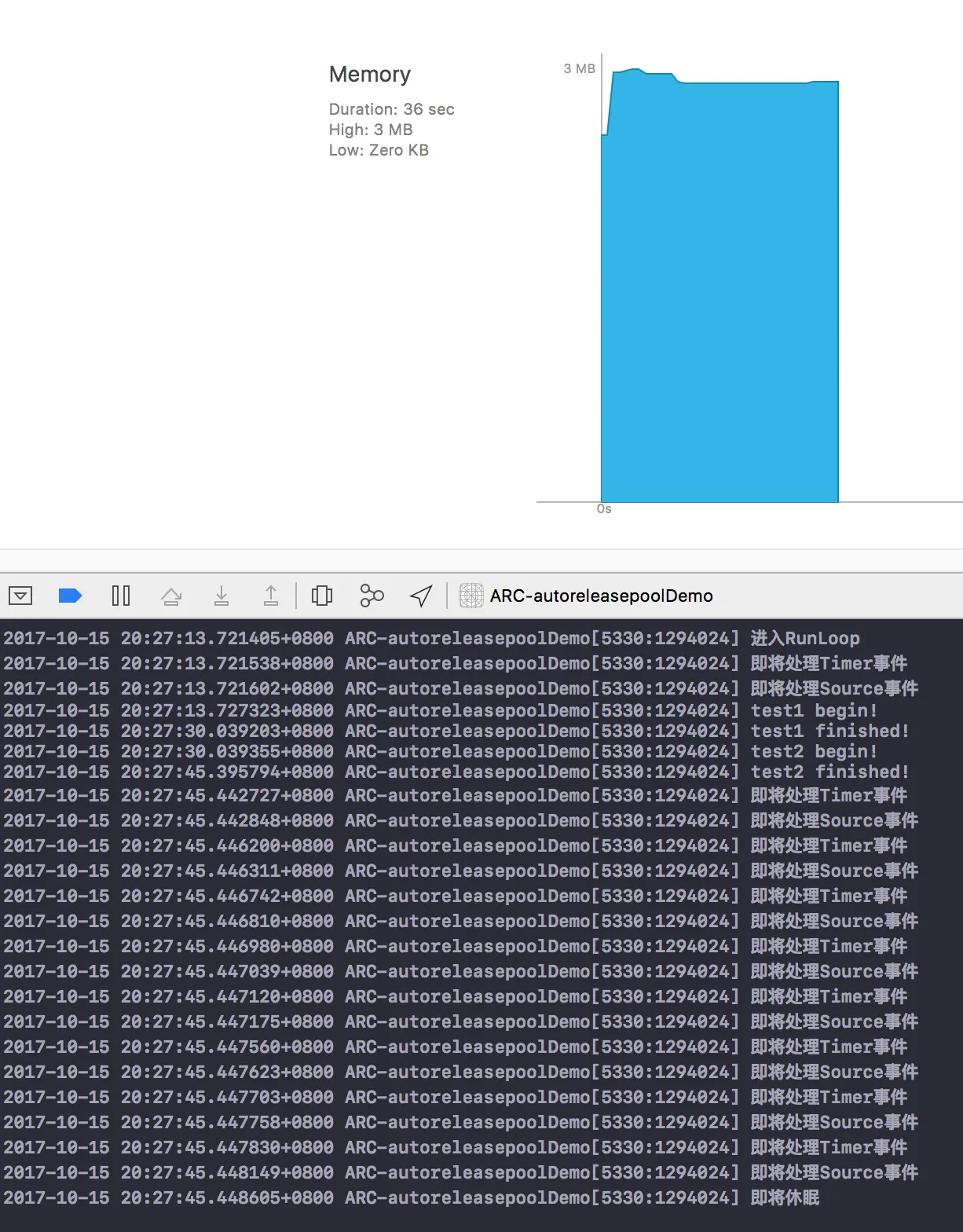The width and height of the screenshot is (963, 1232).
Task: Click the test1 finished! log line
Action: click(x=456, y=731)
